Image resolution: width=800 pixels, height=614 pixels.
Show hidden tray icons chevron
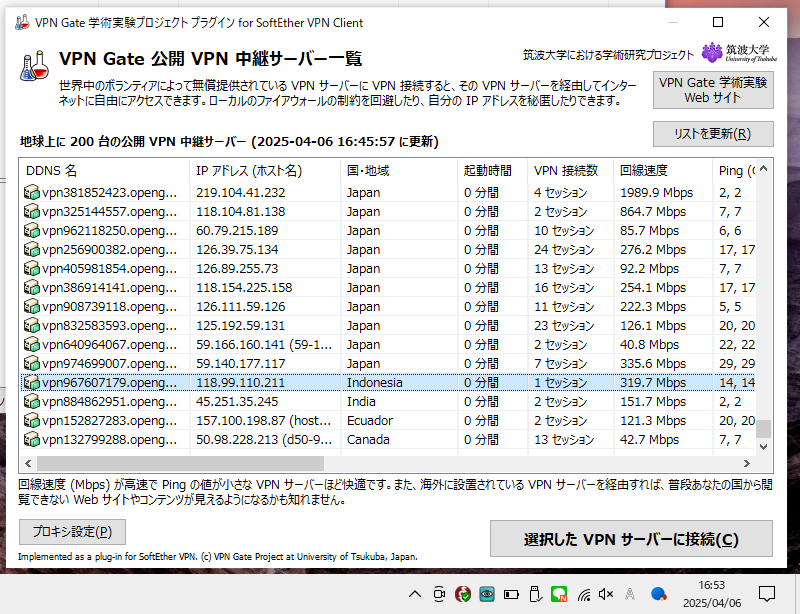415,594
